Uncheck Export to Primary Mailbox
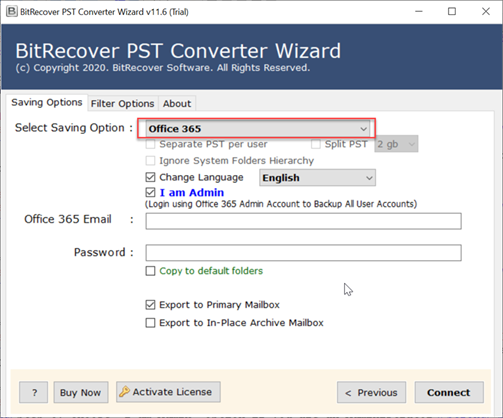Image resolution: width=503 pixels, height=418 pixels. pyautogui.click(x=150, y=305)
